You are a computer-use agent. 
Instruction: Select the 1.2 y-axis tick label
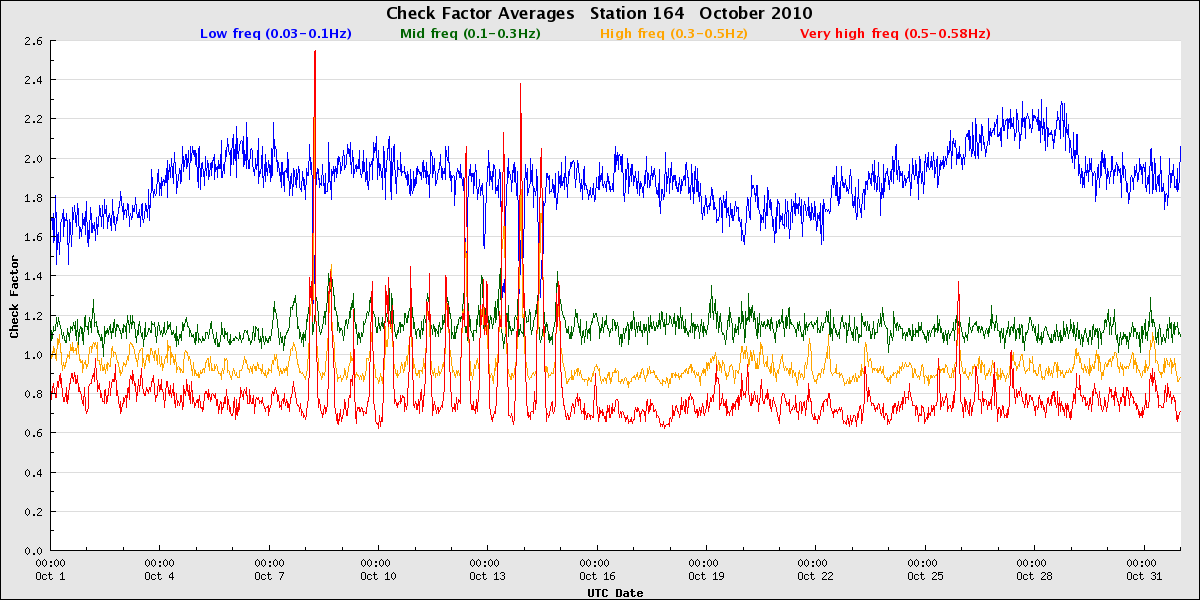click(33, 315)
